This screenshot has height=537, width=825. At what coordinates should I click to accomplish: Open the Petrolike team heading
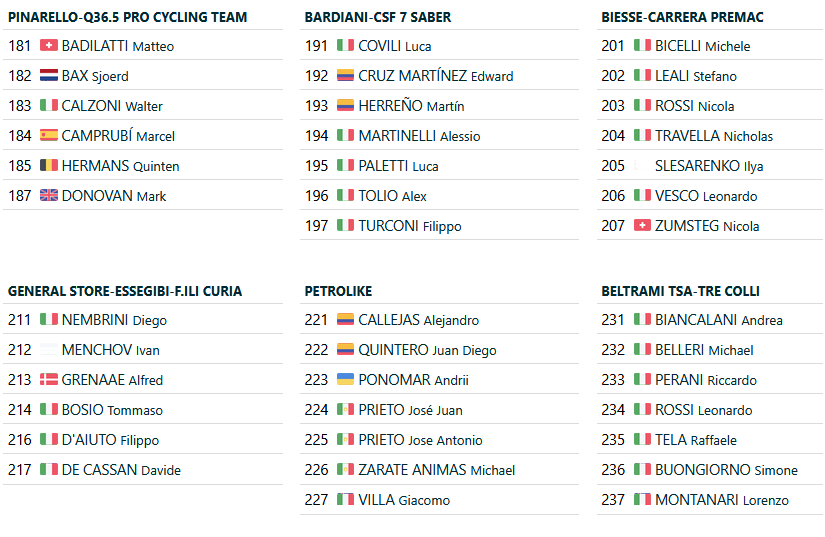coord(338,291)
